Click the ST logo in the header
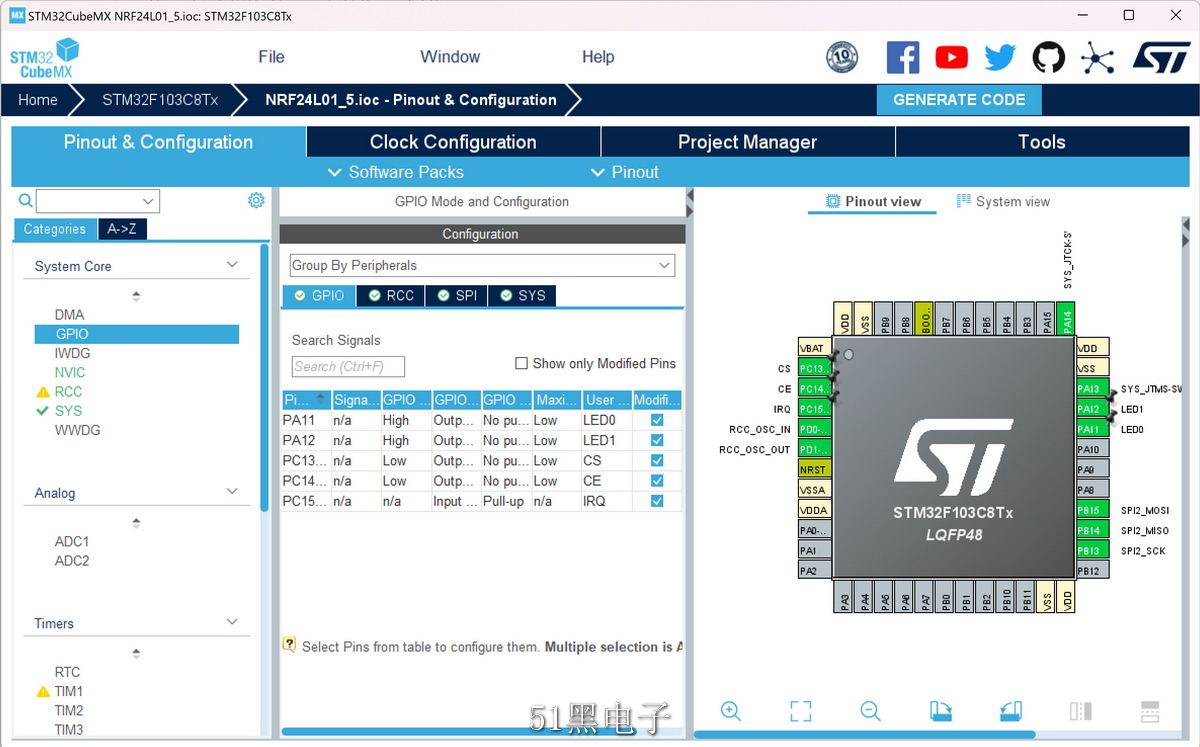Viewport: 1200px width, 747px height. point(1161,57)
